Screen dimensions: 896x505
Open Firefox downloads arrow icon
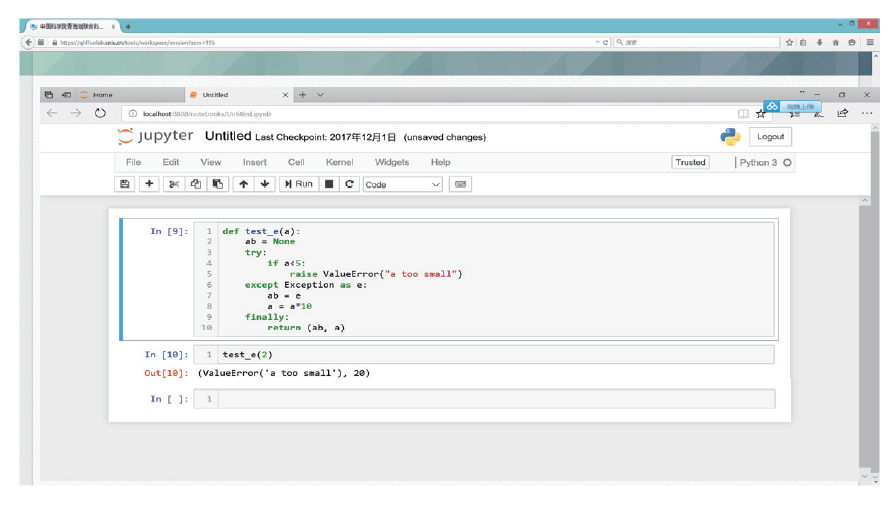pyautogui.click(x=819, y=42)
